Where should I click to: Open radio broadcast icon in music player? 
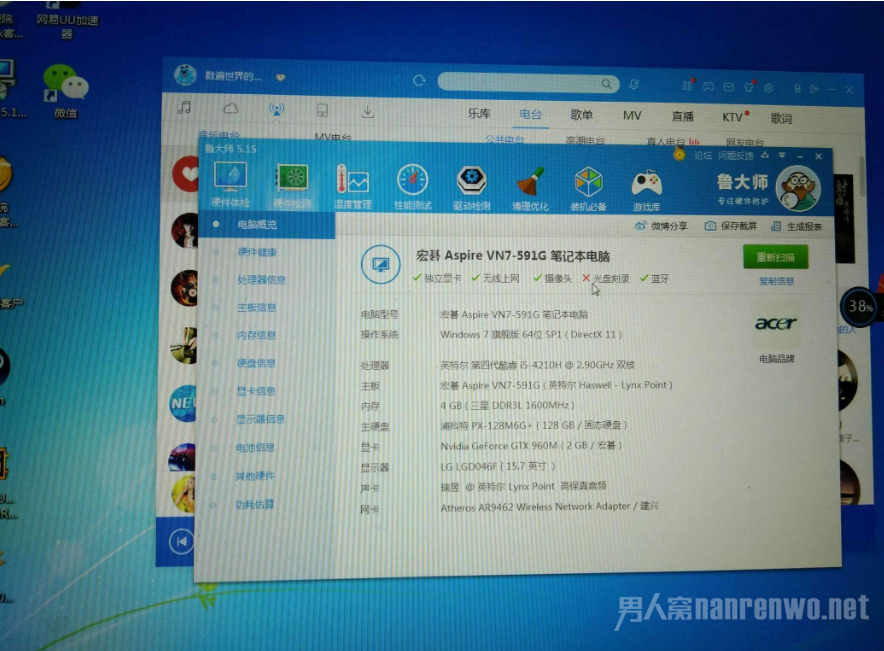click(276, 109)
